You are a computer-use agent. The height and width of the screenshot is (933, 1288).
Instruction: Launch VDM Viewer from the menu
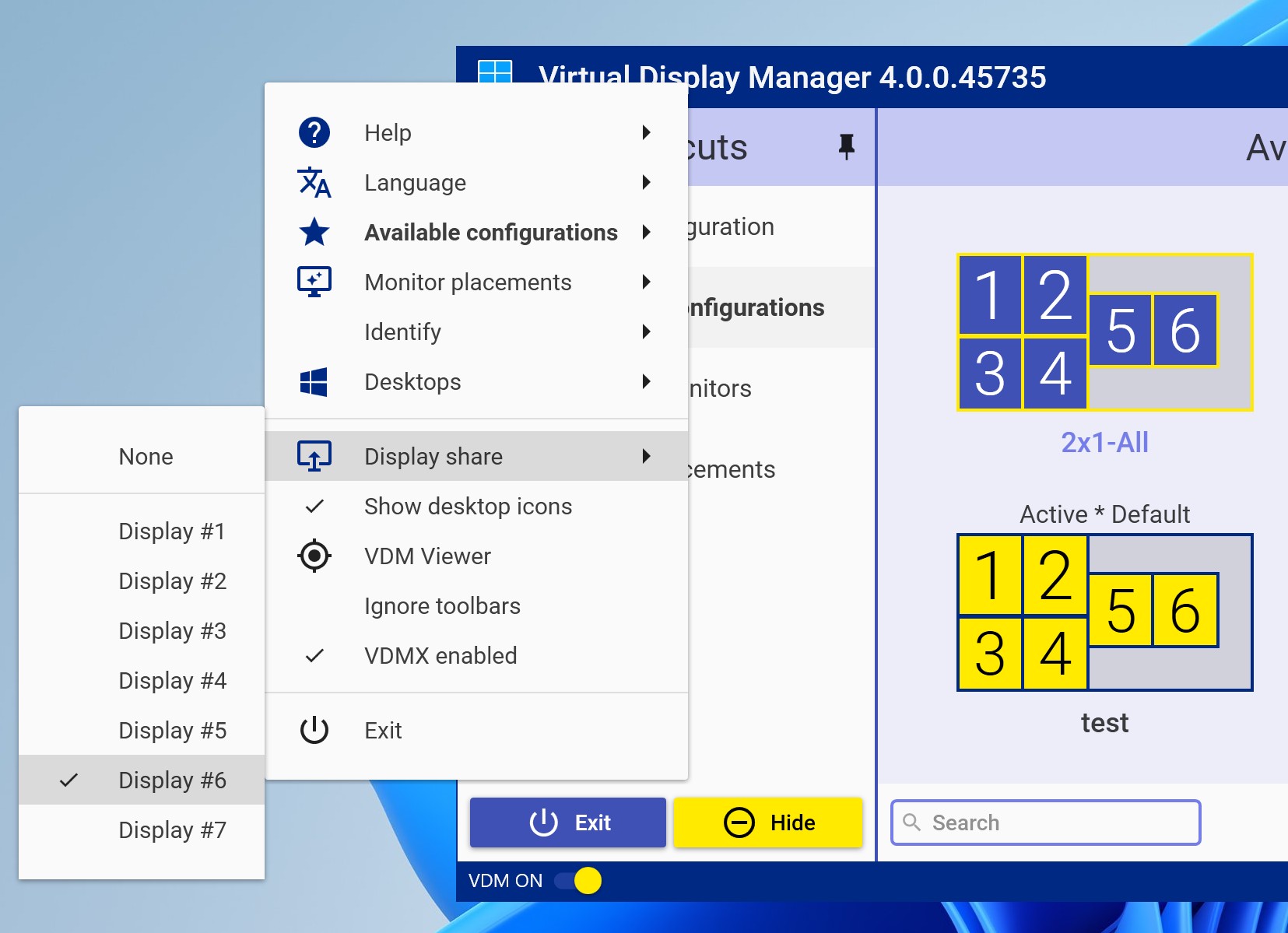tap(476, 556)
